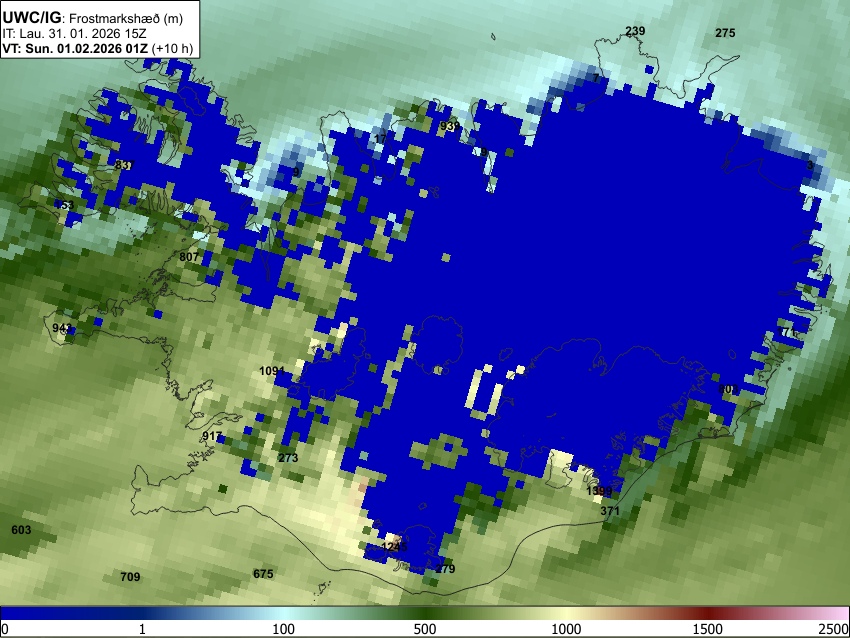
Task: Click the 17 value on the map
Action: point(381,139)
